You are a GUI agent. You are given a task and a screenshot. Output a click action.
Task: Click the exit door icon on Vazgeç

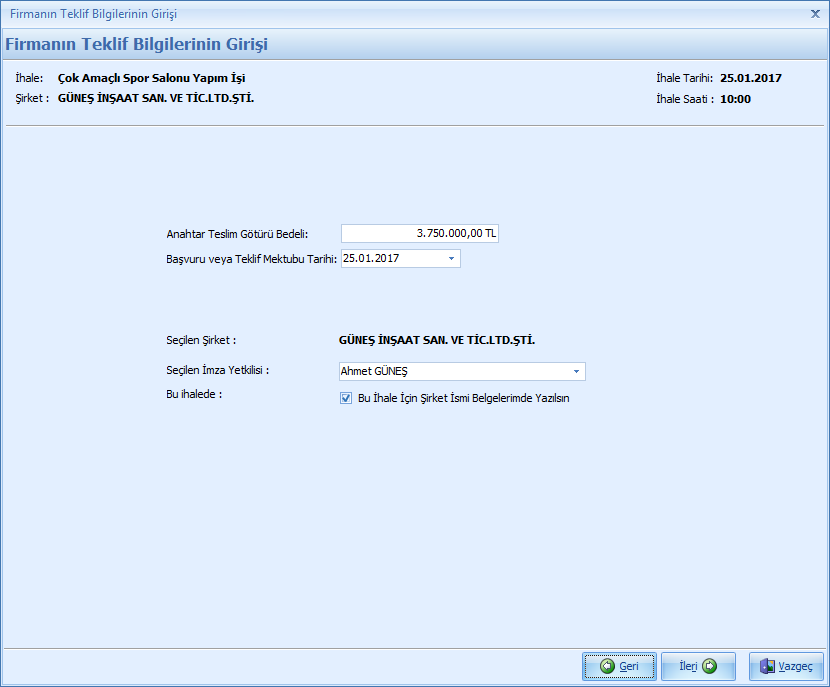pyautogui.click(x=768, y=666)
